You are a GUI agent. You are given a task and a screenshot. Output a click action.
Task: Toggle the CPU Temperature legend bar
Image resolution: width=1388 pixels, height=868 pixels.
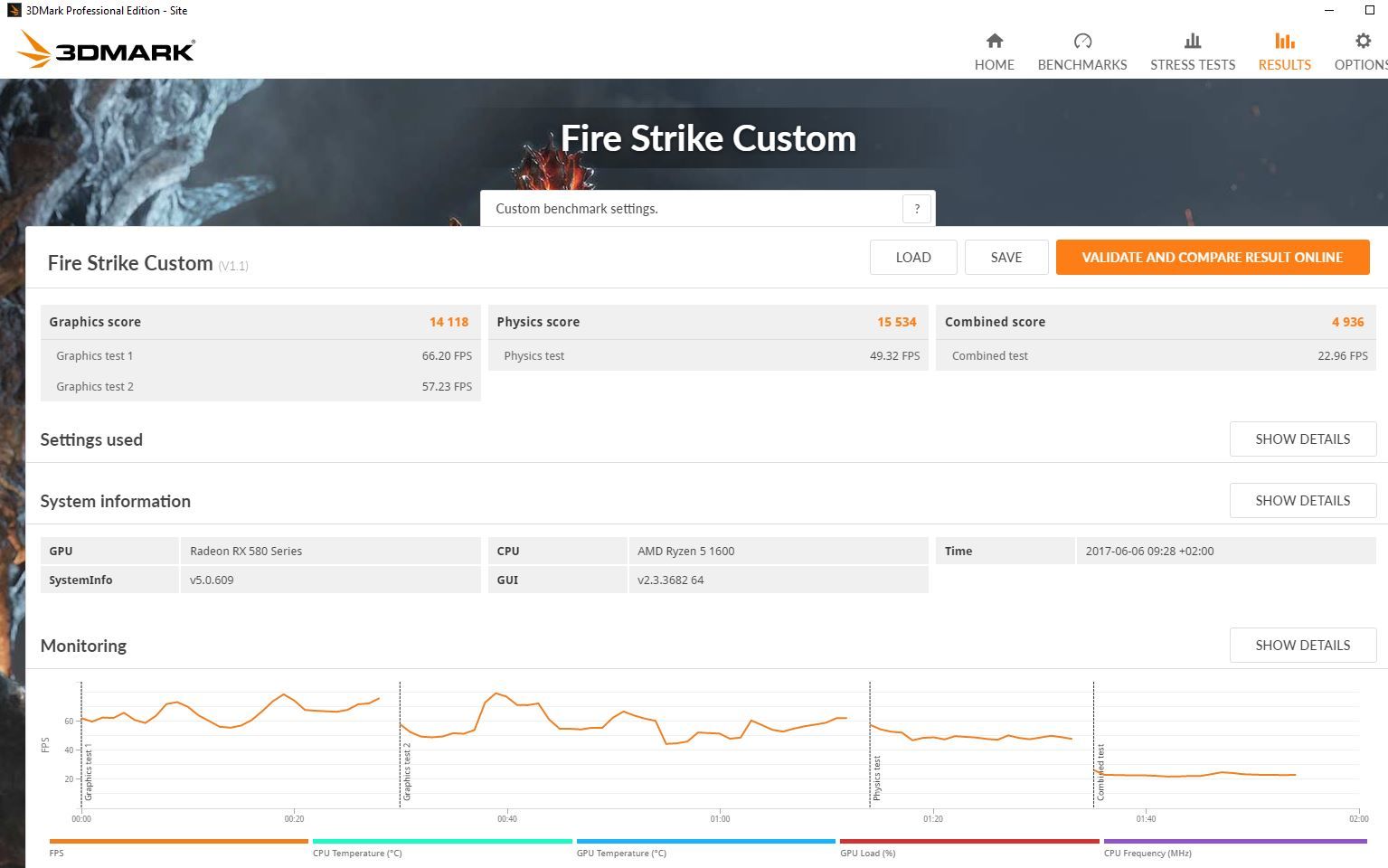(x=442, y=842)
